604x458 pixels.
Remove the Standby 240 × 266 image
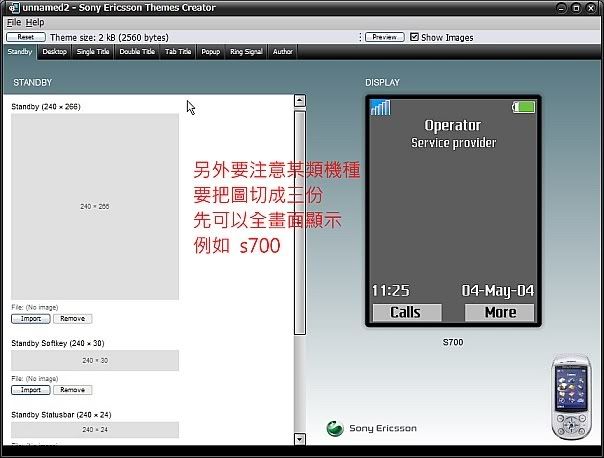coord(72,319)
